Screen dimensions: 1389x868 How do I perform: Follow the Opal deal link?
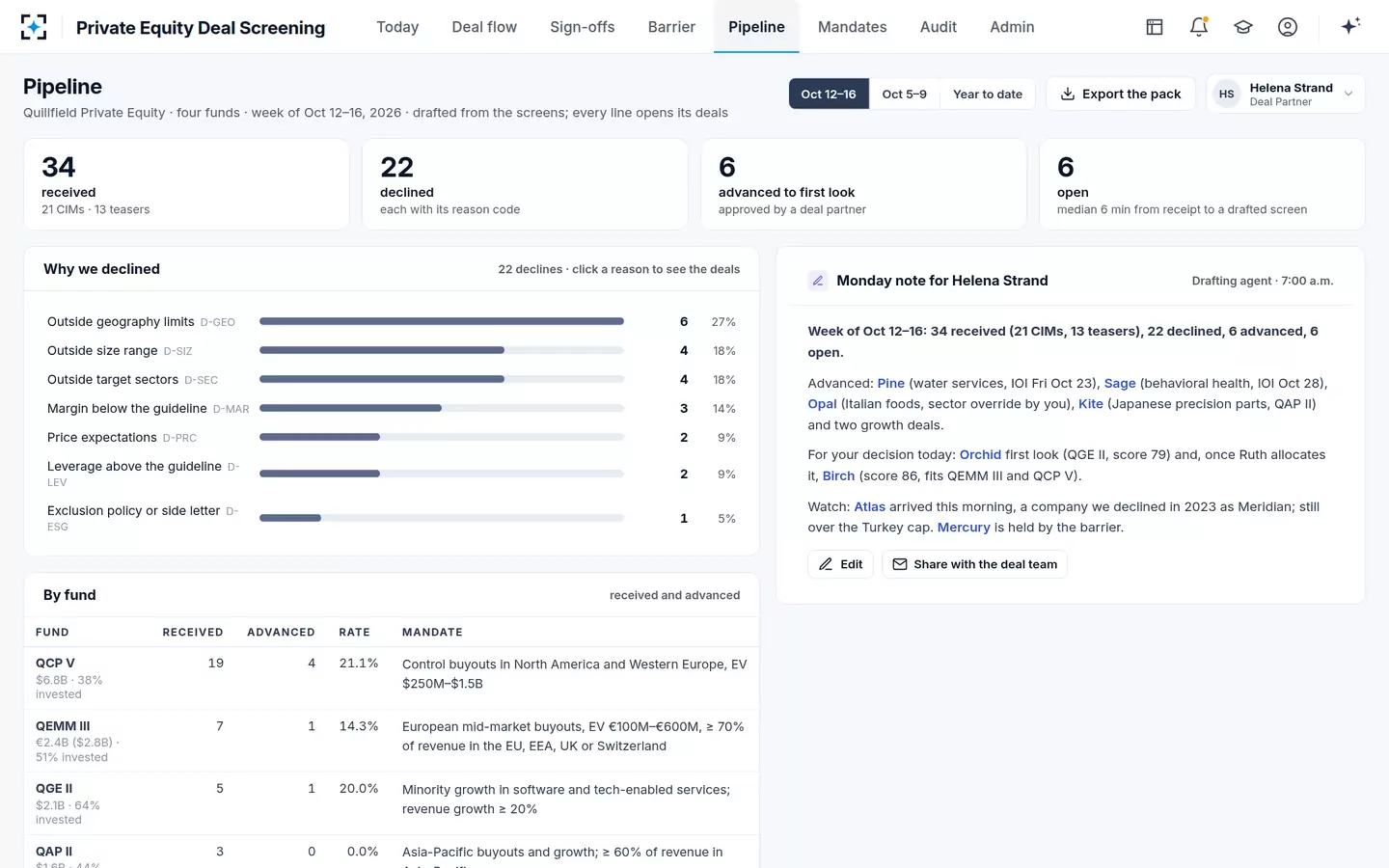tap(822, 404)
